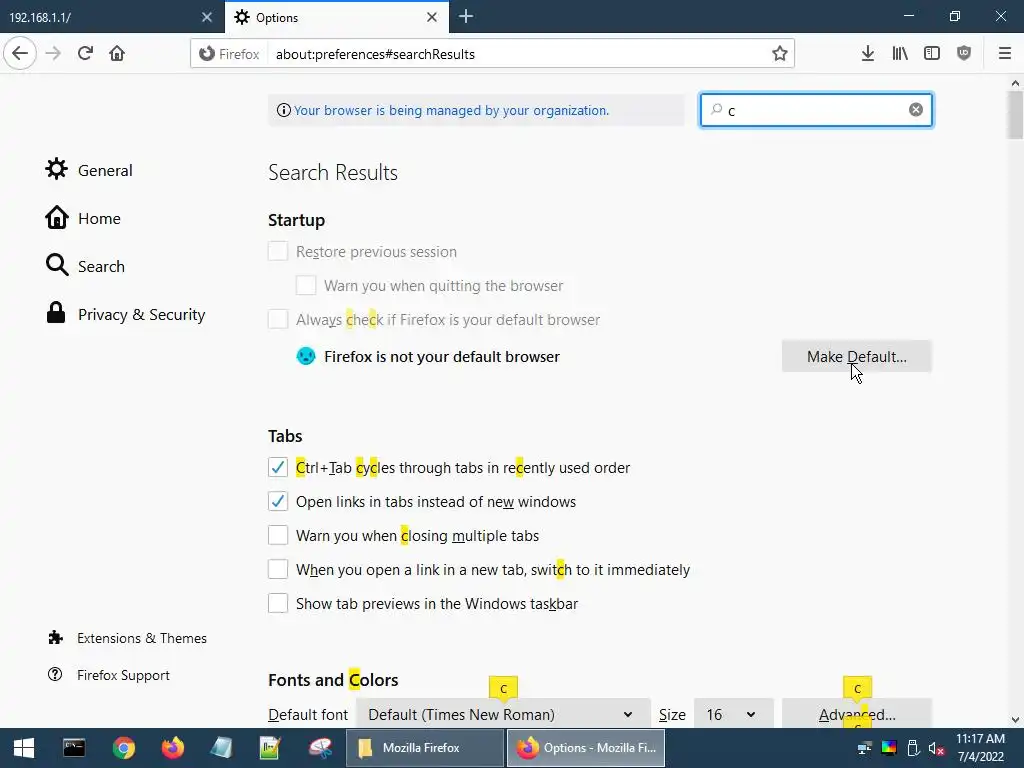The height and width of the screenshot is (768, 1024).
Task: Open the uBlock shield extension icon
Action: [x=964, y=53]
